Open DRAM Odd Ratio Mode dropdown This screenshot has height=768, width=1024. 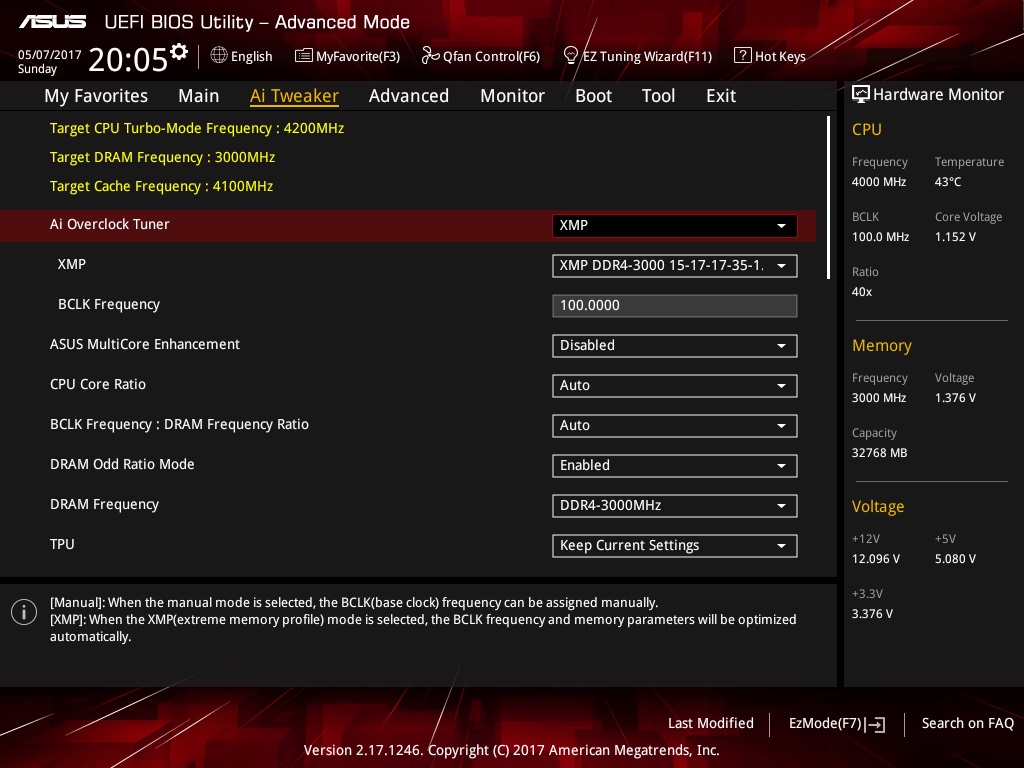pos(675,466)
